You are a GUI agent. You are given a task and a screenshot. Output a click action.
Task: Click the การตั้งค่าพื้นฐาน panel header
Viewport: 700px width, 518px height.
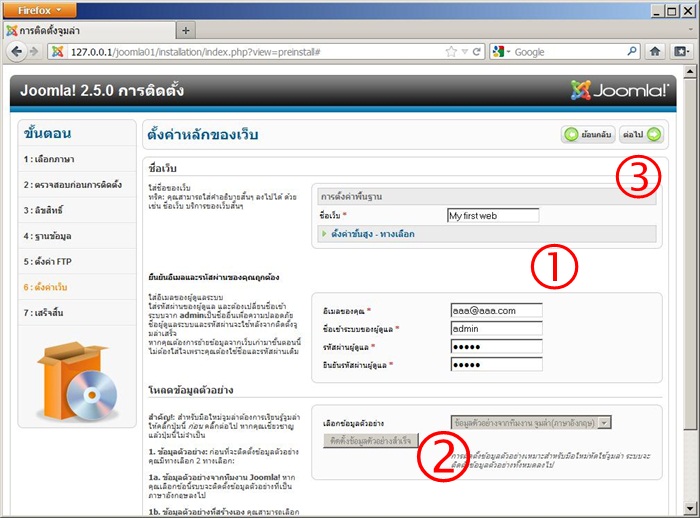[487, 196]
